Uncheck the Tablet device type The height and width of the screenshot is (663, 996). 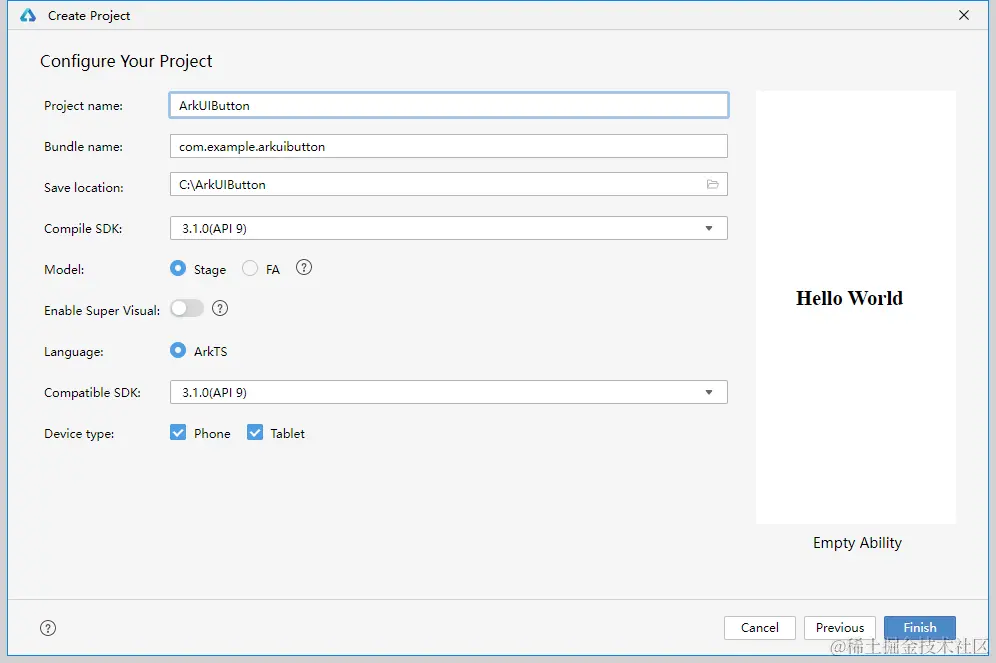point(255,433)
